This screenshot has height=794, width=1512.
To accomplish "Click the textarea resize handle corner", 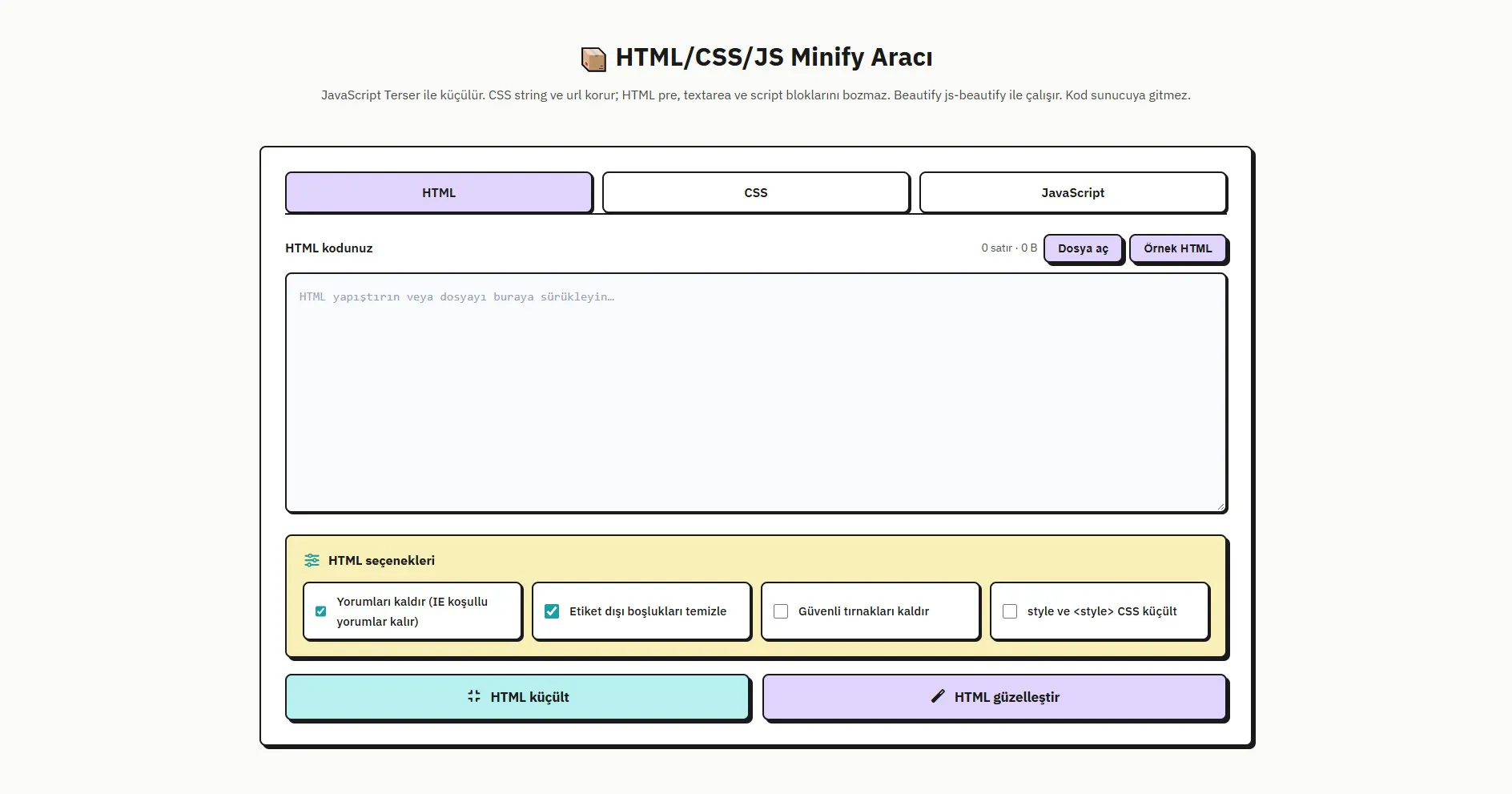I will click(x=1220, y=506).
